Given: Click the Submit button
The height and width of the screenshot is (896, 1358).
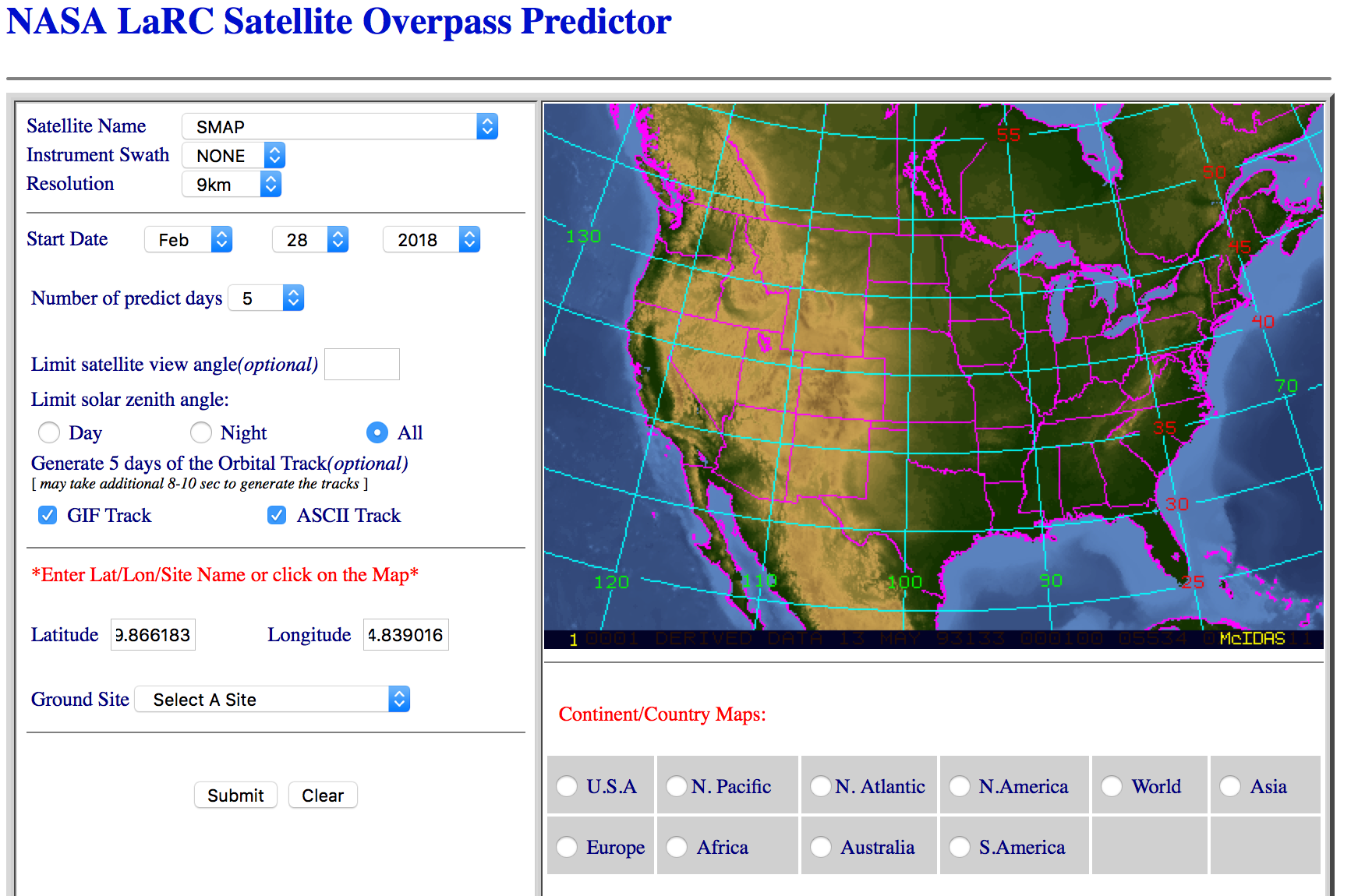Looking at the screenshot, I should pos(235,795).
